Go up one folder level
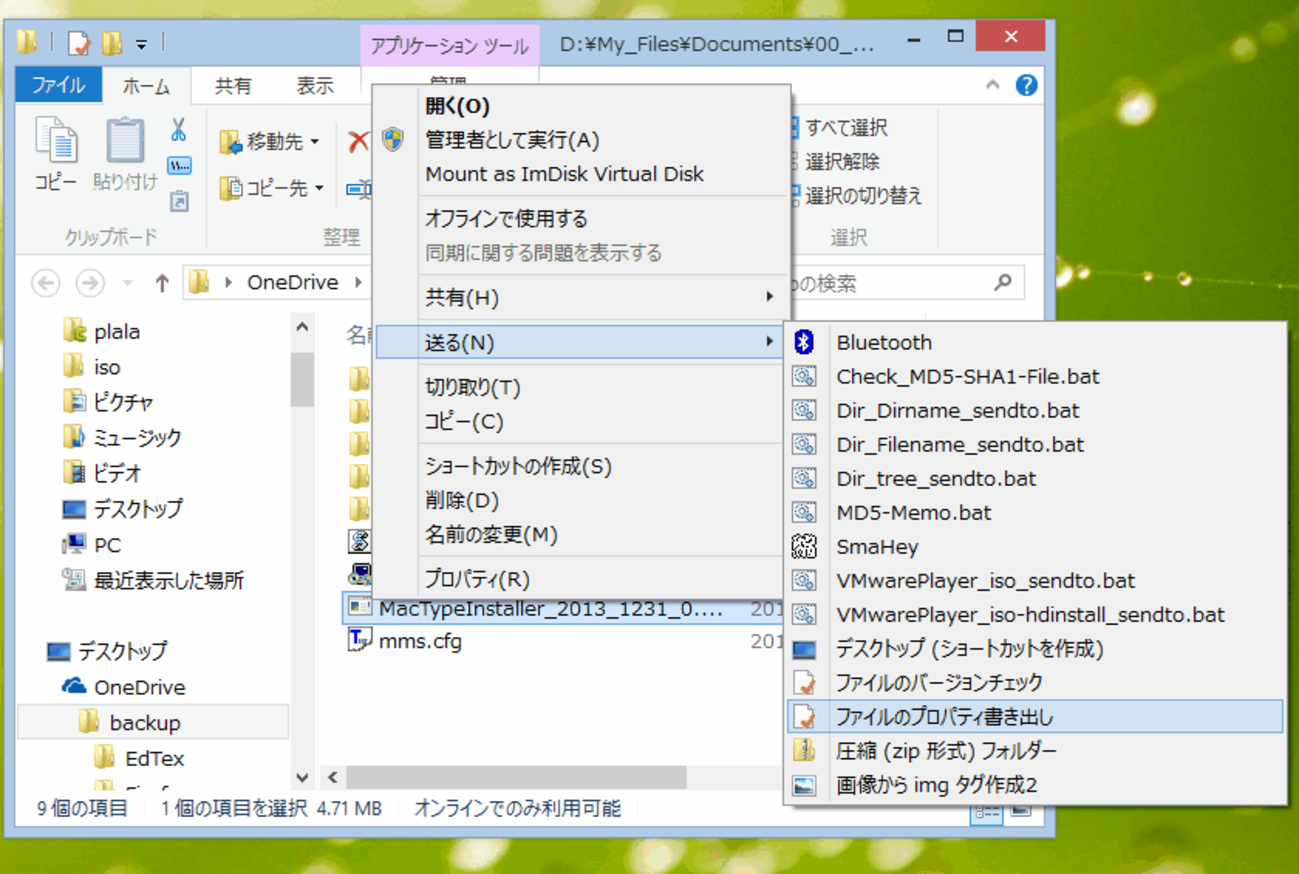1299x874 pixels. click(x=162, y=283)
